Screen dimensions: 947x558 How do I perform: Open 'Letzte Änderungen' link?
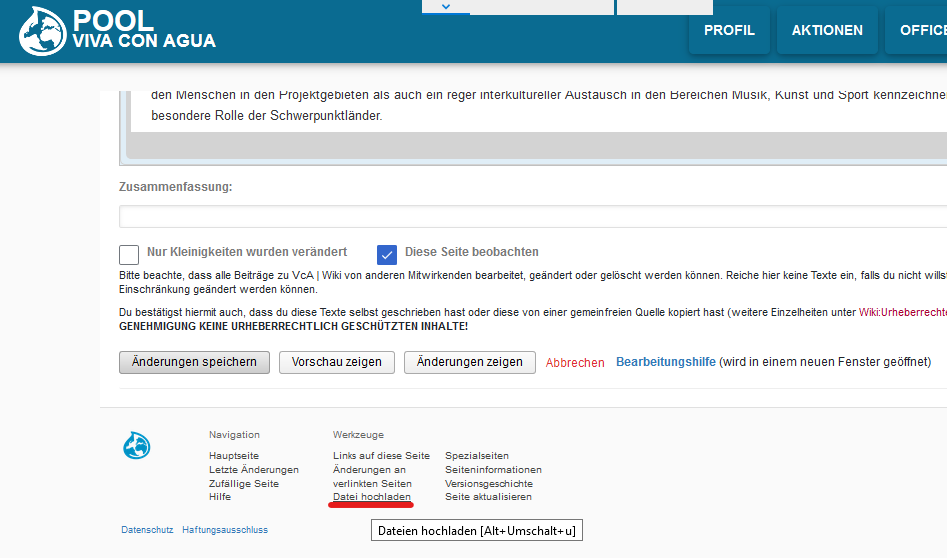tap(254, 470)
